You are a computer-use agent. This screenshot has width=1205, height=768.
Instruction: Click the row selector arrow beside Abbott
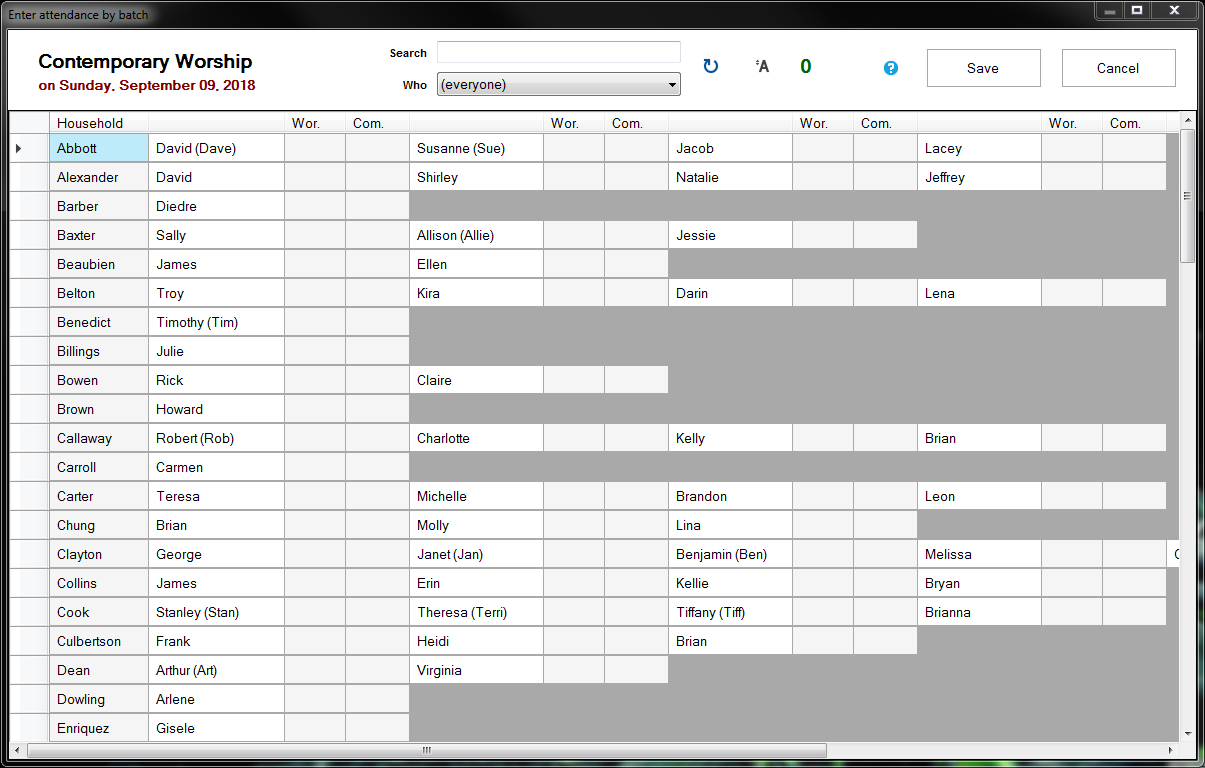coord(19,149)
